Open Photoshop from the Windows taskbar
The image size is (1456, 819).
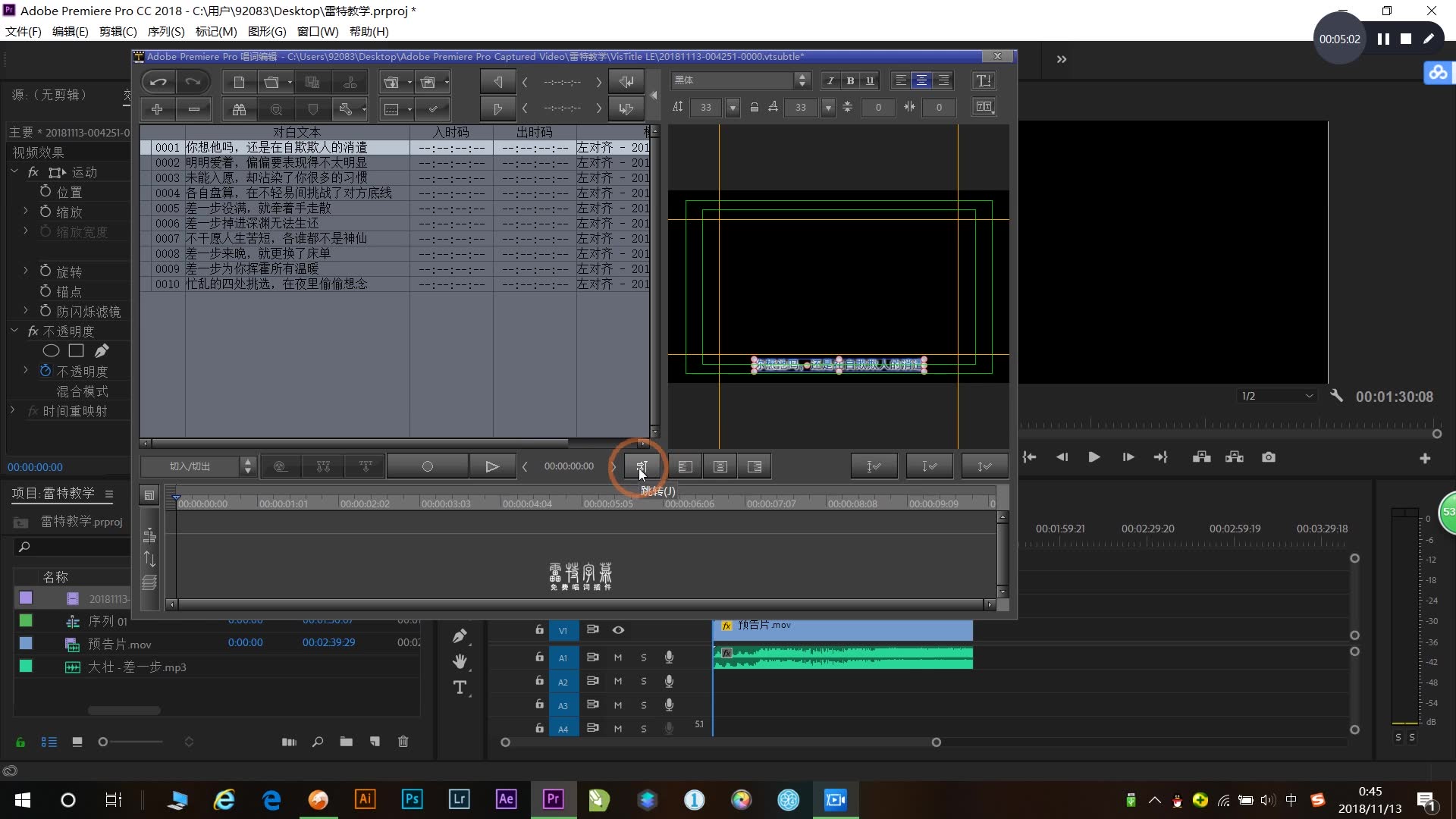point(412,799)
